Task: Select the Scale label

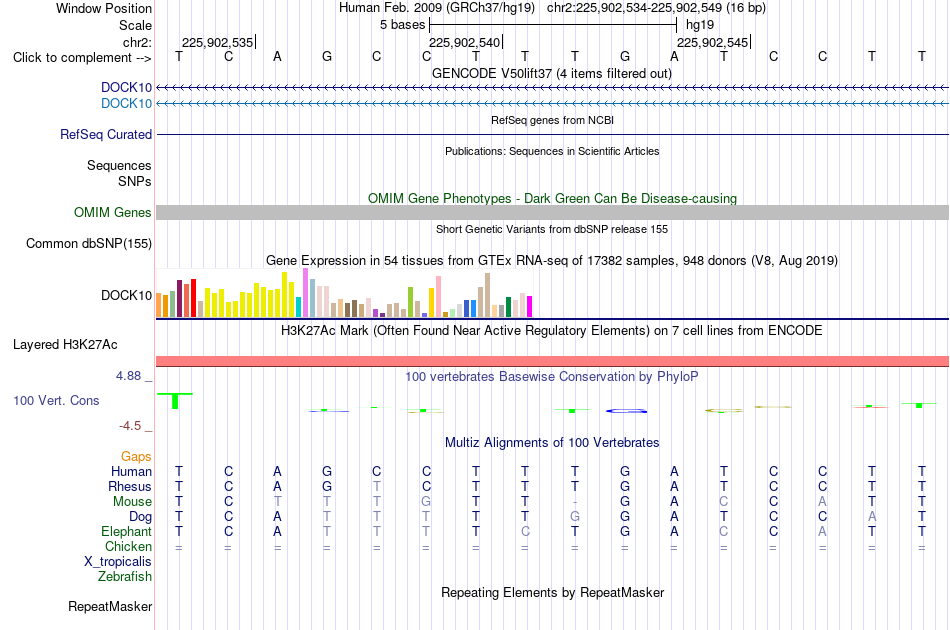Action: (x=135, y=25)
